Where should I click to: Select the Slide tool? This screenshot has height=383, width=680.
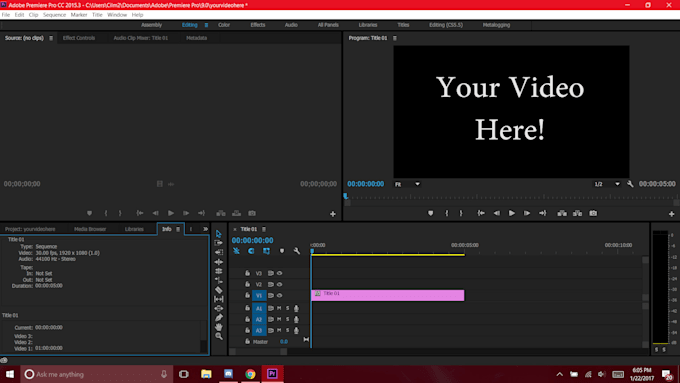click(219, 308)
